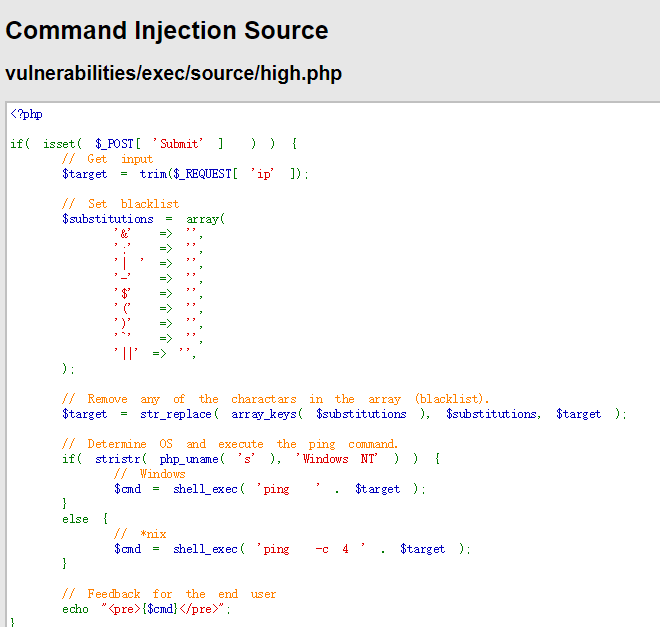Click the "str_replace(" function name
The height and width of the screenshot is (627, 660).
[180, 414]
